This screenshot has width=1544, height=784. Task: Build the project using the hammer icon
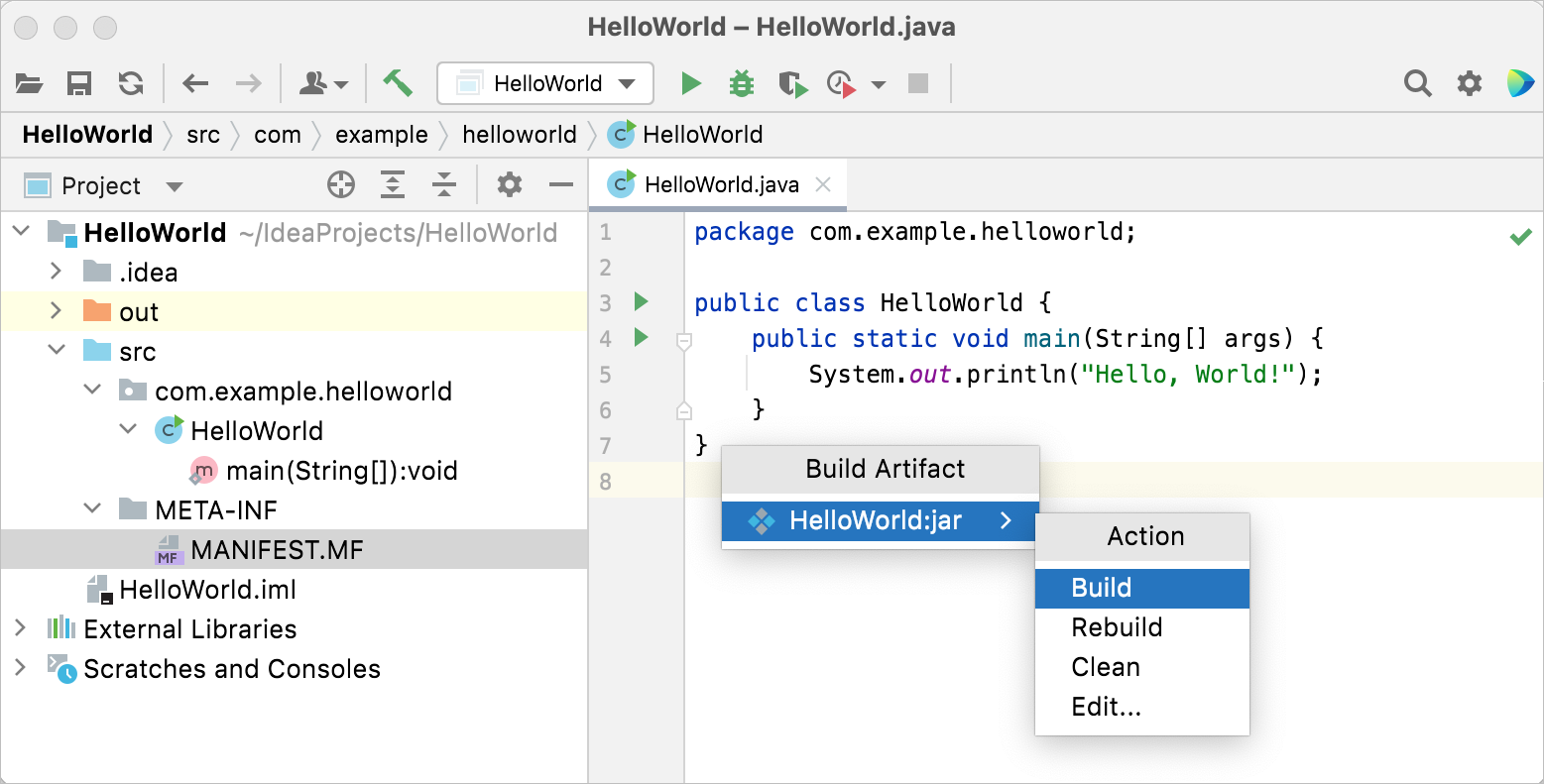click(x=396, y=83)
